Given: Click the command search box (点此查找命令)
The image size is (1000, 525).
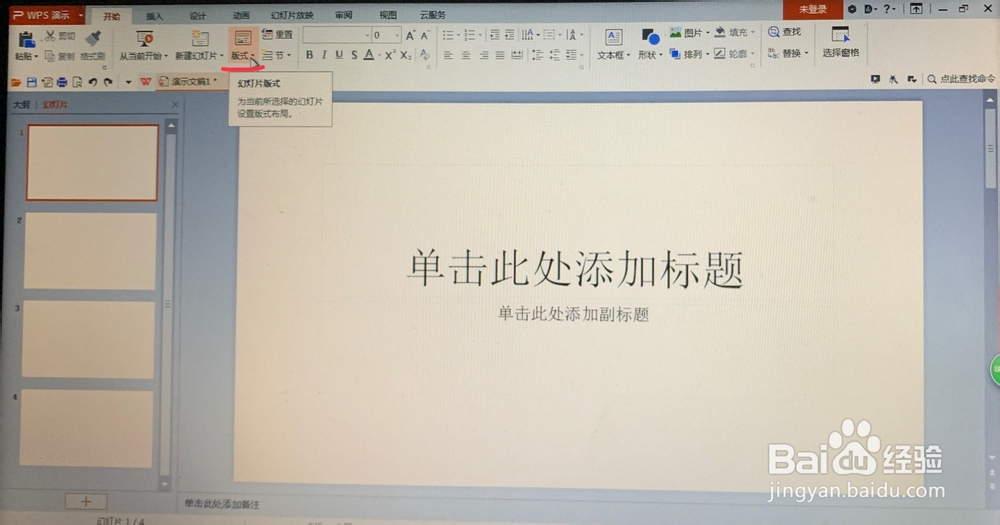Looking at the screenshot, I should tap(961, 79).
